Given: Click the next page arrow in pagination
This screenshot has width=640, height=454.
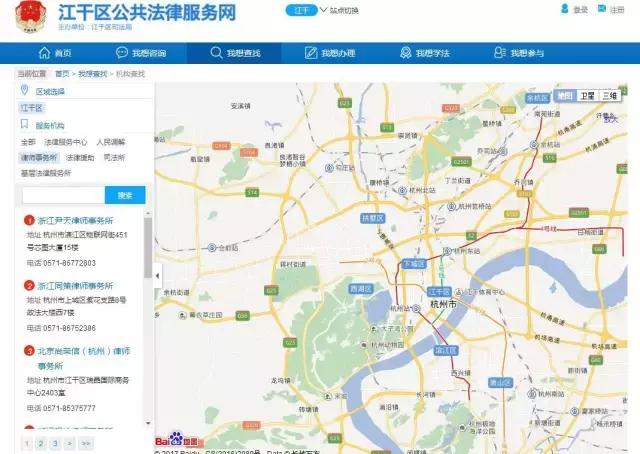Looking at the screenshot, I should click(70, 443).
